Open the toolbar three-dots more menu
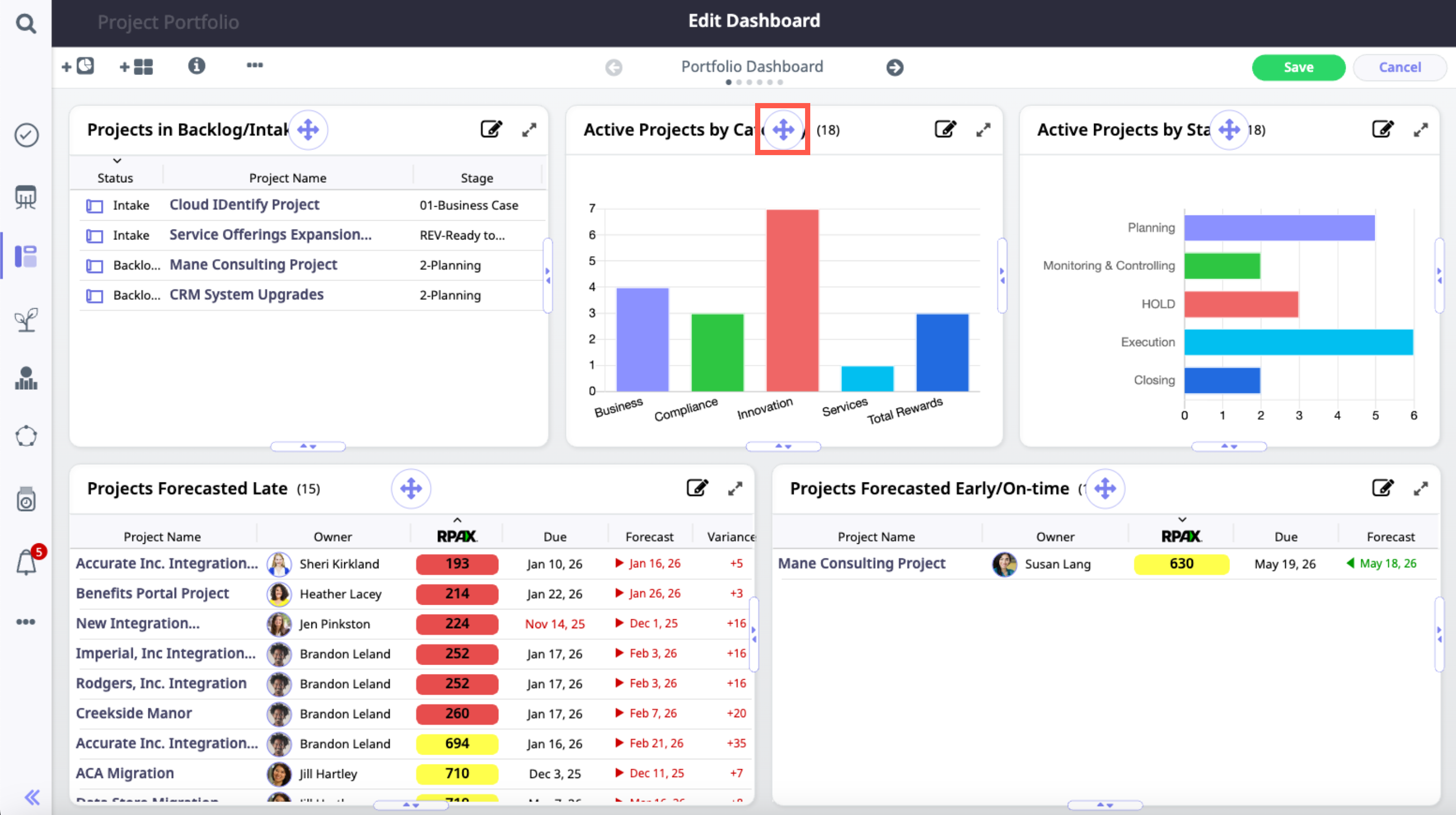 click(254, 65)
